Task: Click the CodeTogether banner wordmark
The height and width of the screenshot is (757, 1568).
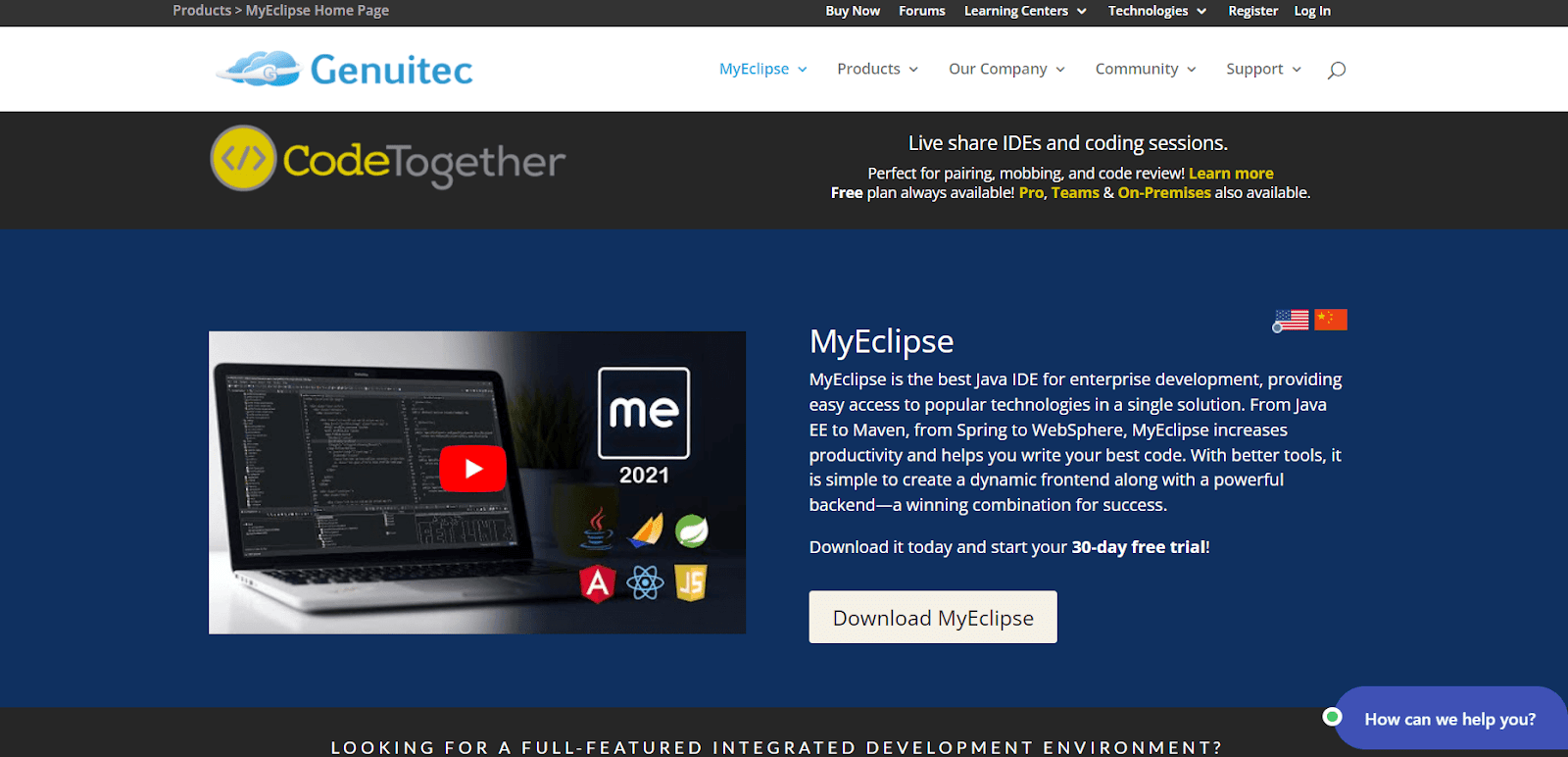Action: pos(424,162)
